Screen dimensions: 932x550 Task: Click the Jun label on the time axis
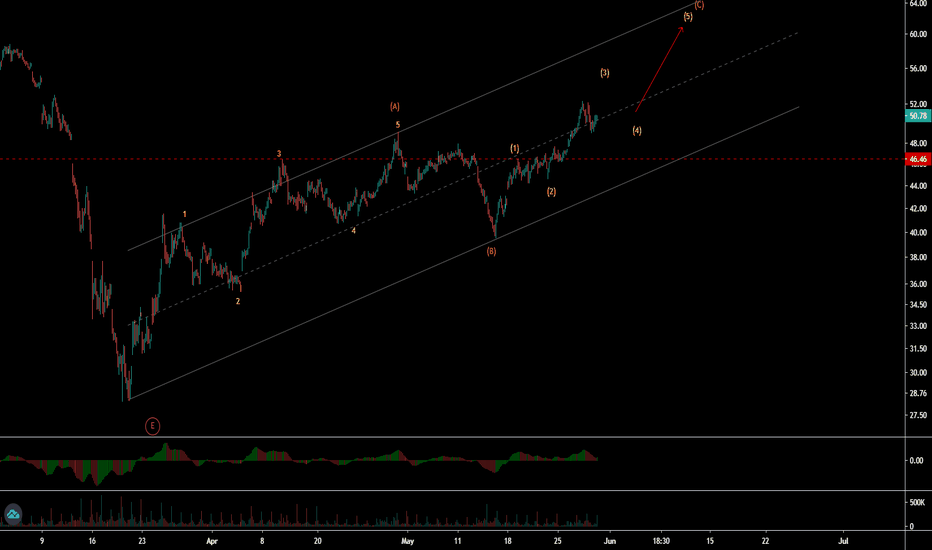(x=610, y=541)
